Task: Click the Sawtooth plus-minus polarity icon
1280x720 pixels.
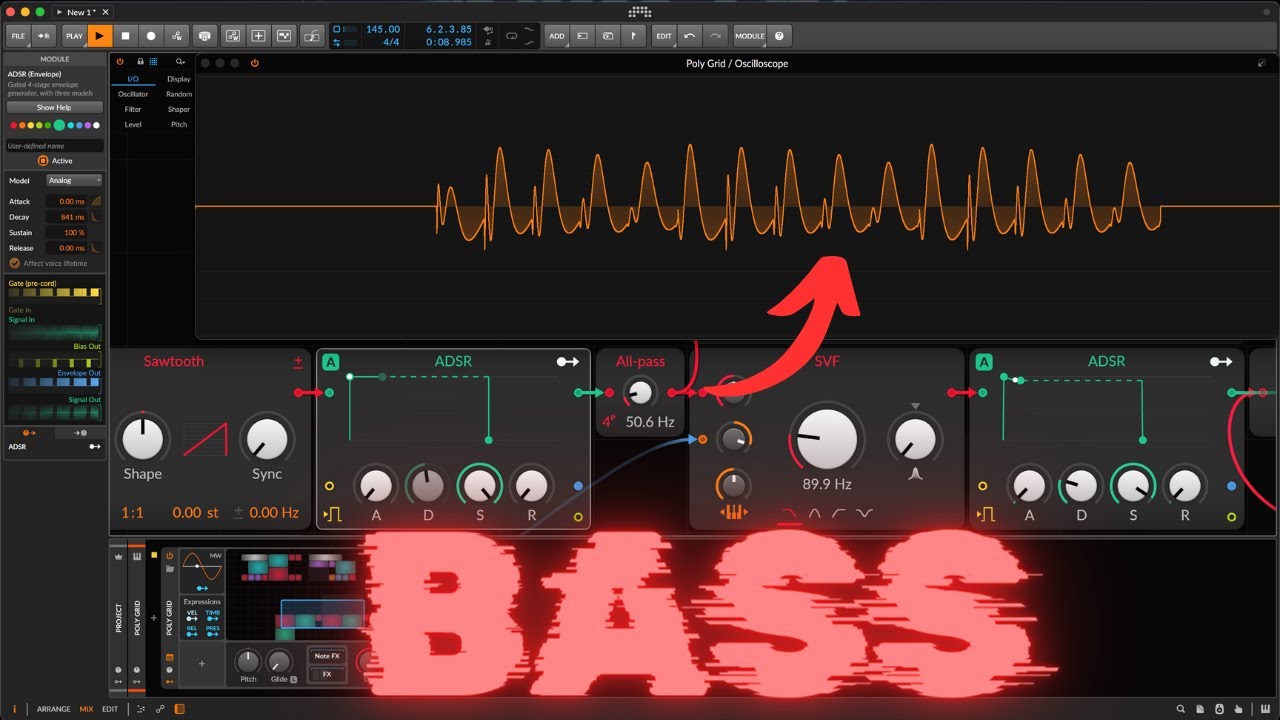Action: click(x=298, y=362)
